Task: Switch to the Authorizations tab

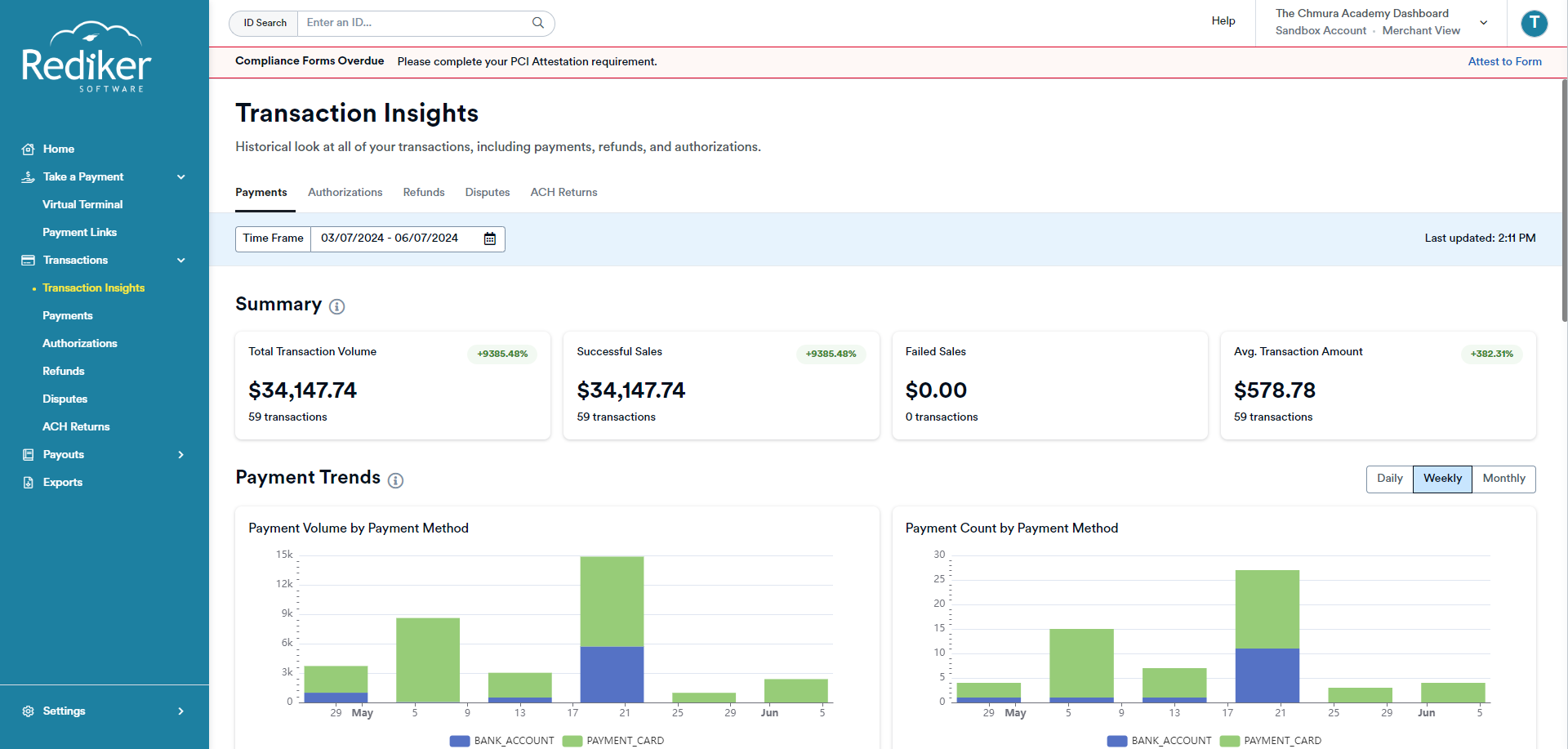Action: click(345, 193)
